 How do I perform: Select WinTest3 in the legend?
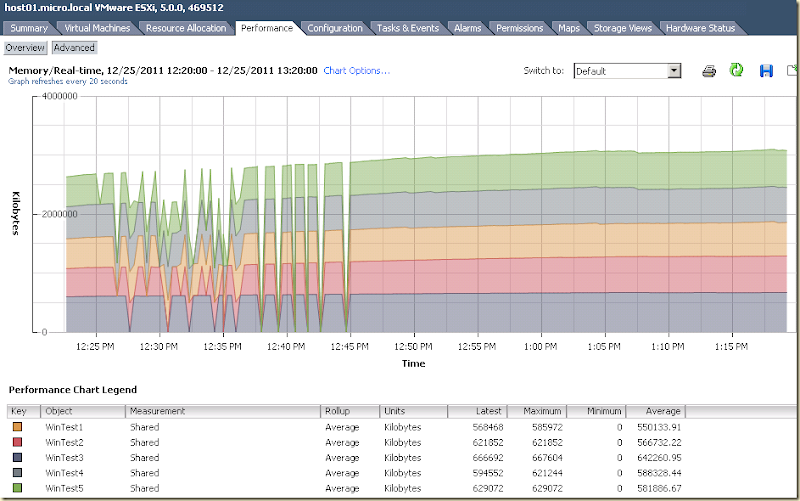pyautogui.click(x=64, y=458)
